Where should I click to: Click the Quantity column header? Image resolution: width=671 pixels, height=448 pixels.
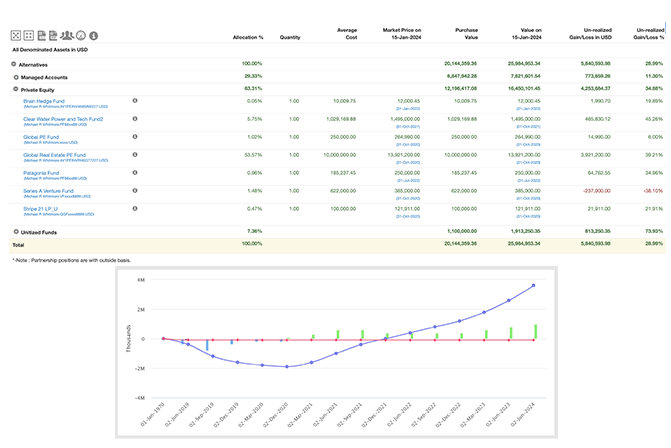(290, 36)
